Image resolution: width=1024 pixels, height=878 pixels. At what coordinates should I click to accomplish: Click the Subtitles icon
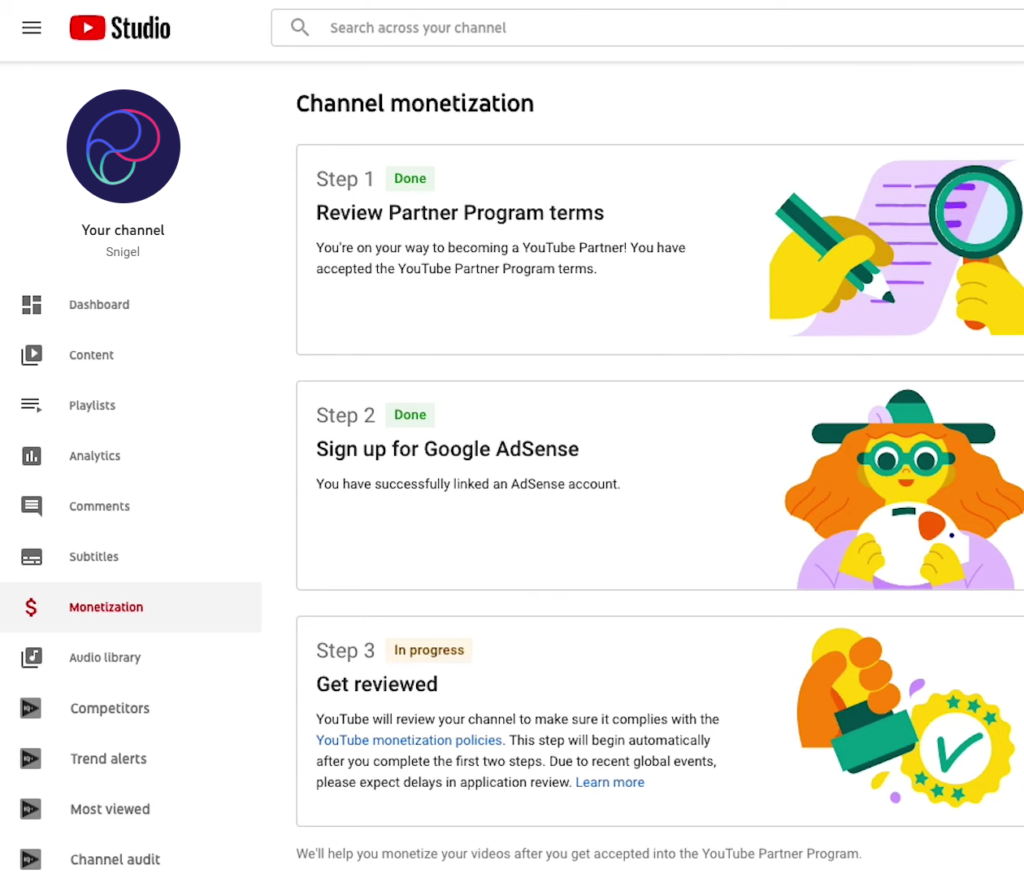point(31,557)
